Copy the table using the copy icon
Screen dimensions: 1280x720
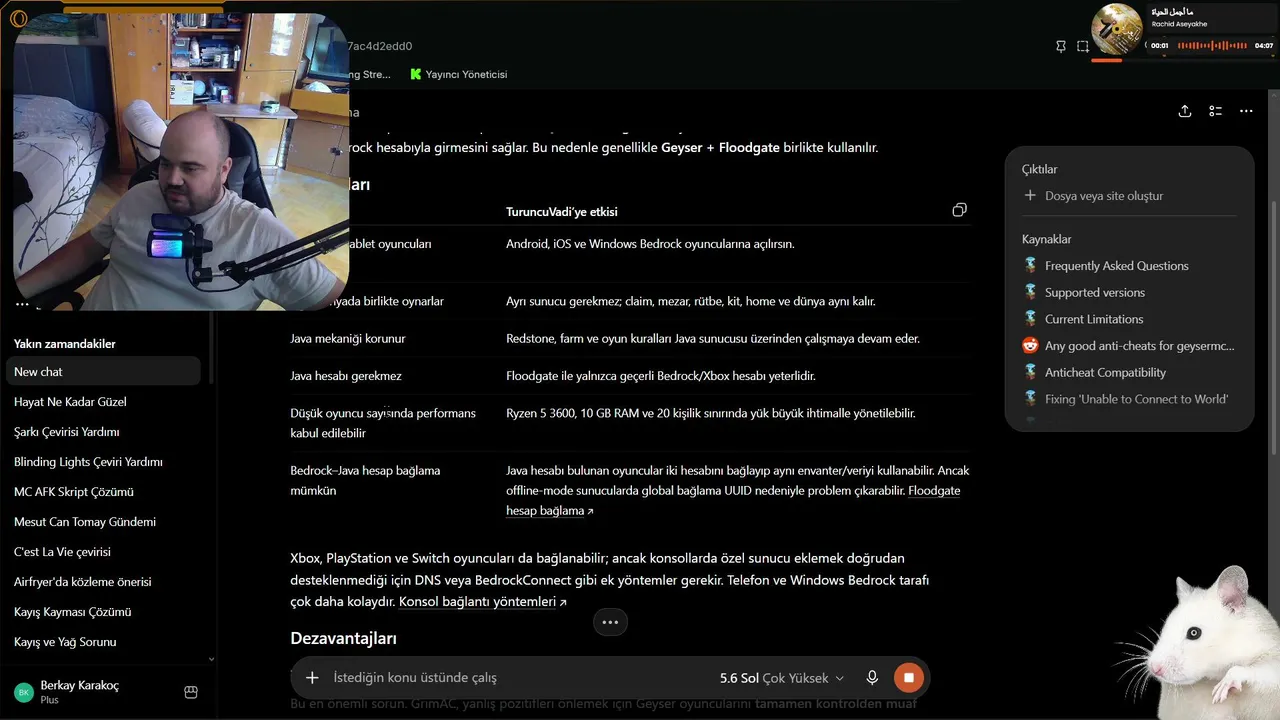pyautogui.click(x=960, y=210)
